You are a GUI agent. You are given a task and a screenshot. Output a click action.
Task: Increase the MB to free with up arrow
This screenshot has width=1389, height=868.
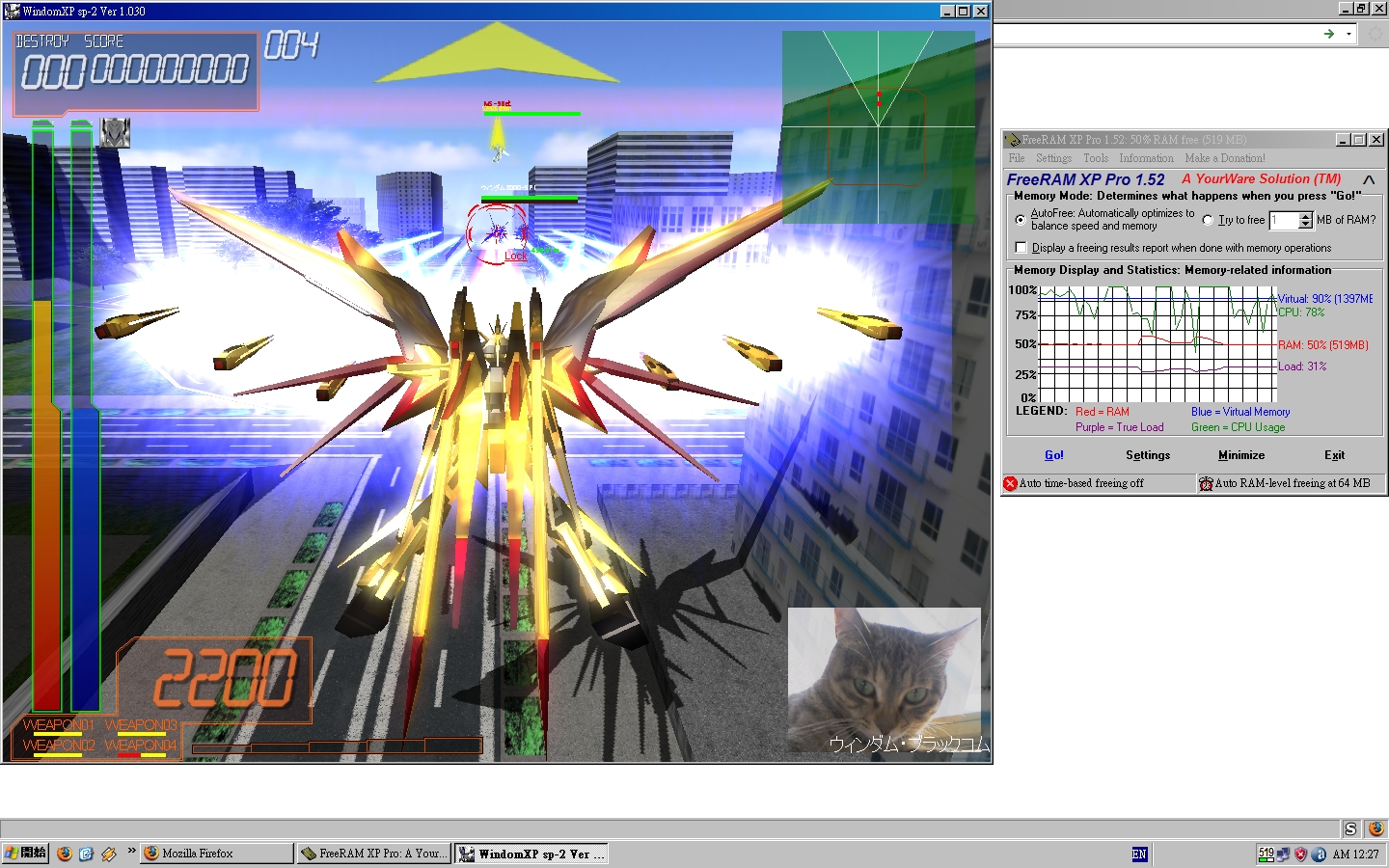(x=1306, y=216)
